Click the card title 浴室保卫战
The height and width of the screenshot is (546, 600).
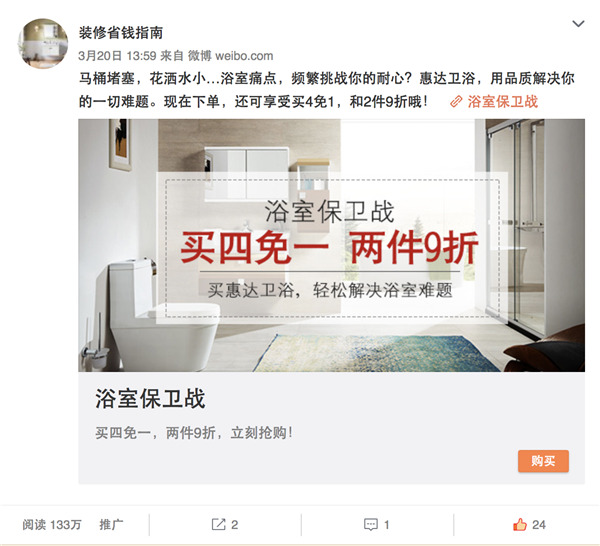(x=150, y=399)
